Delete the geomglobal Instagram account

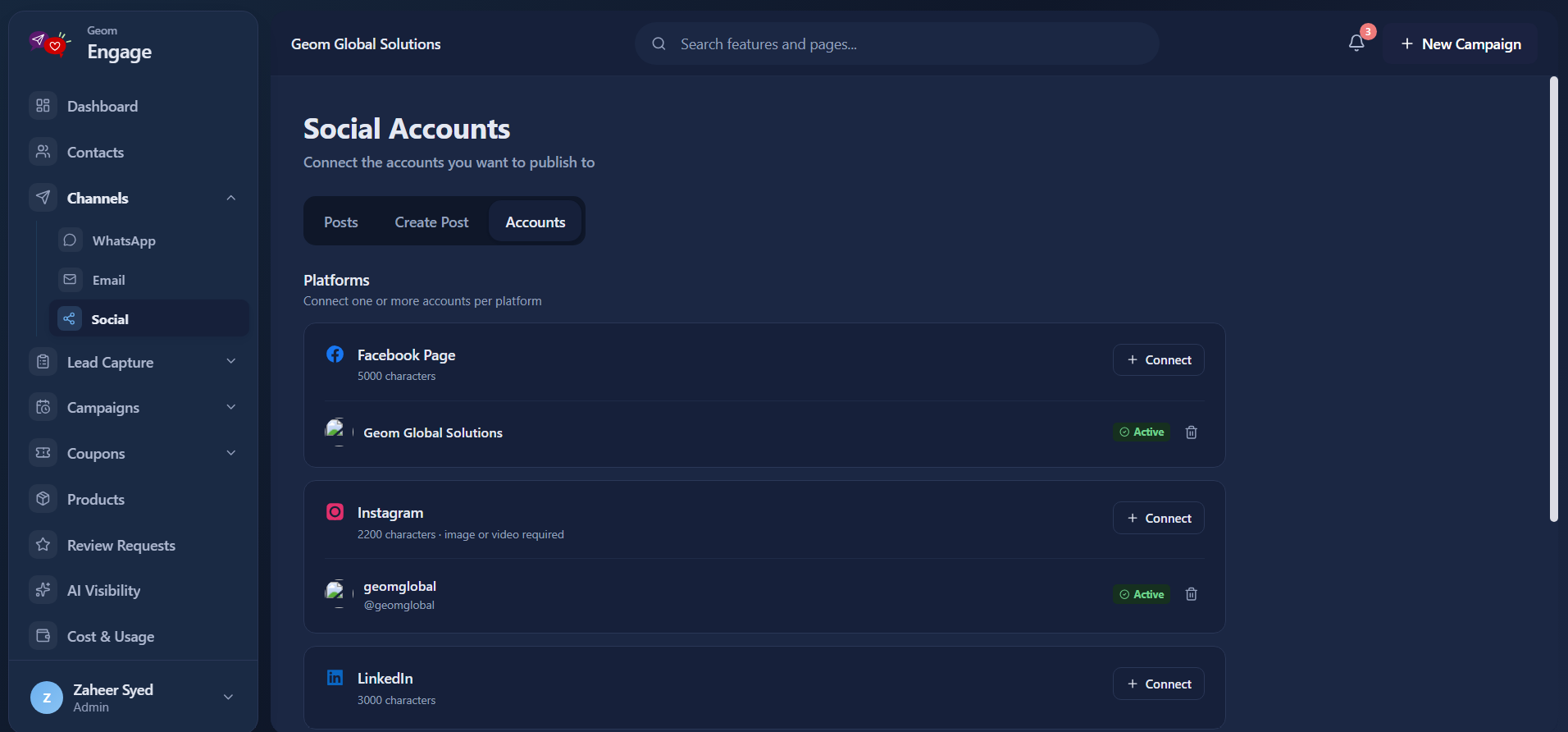point(1192,594)
